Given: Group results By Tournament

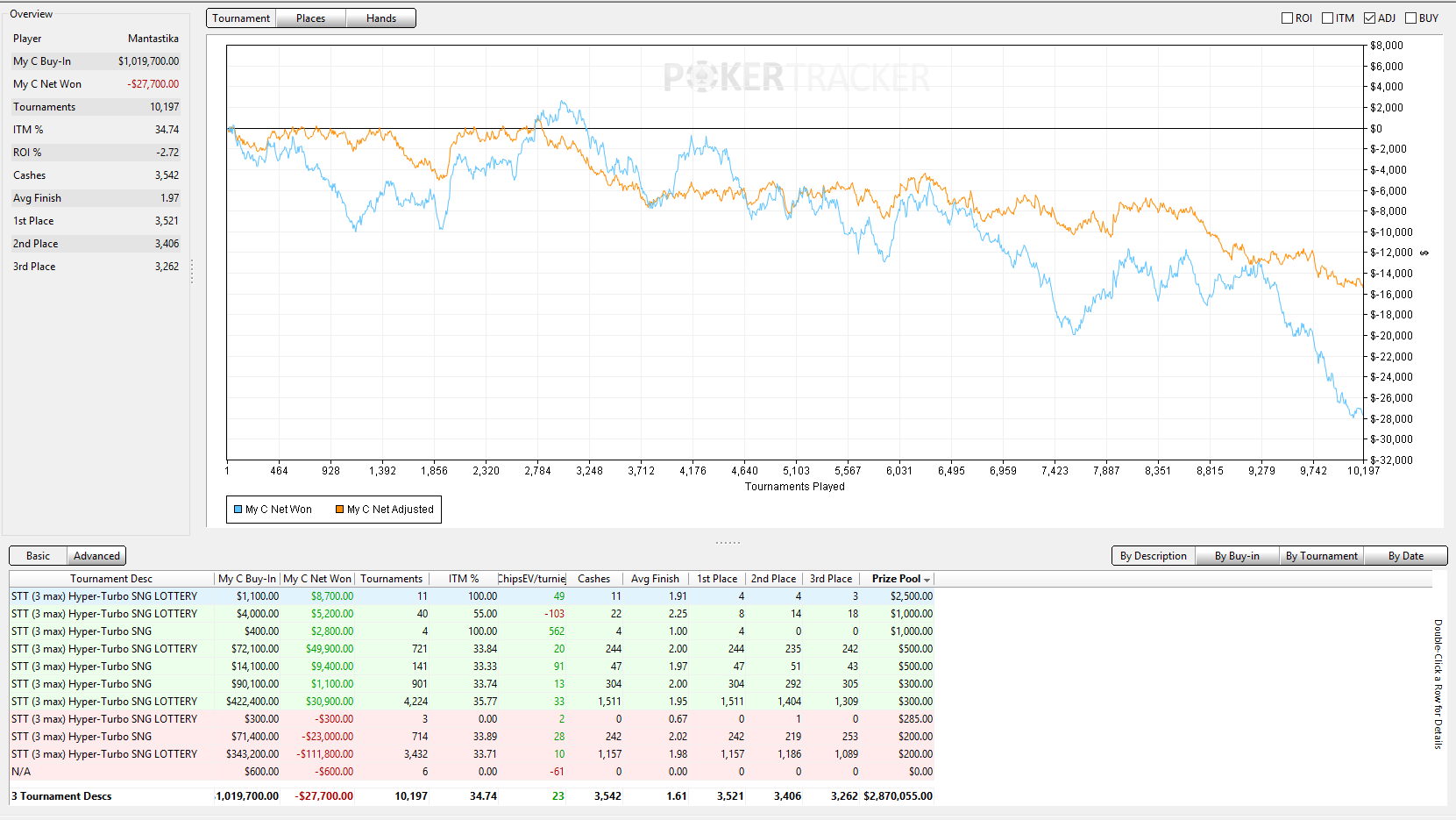Looking at the screenshot, I should click(1321, 556).
